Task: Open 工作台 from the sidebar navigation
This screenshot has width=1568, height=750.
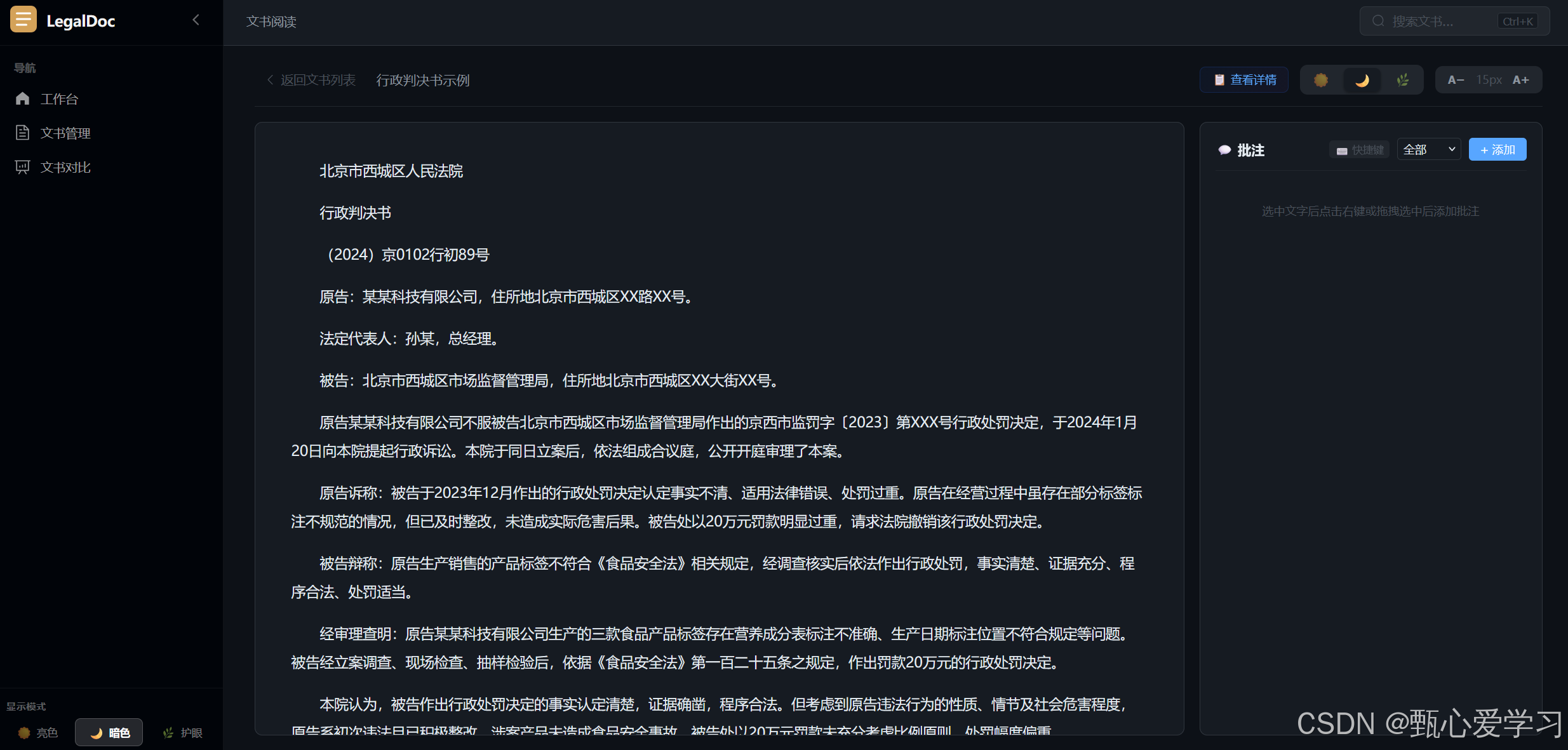Action: (58, 99)
